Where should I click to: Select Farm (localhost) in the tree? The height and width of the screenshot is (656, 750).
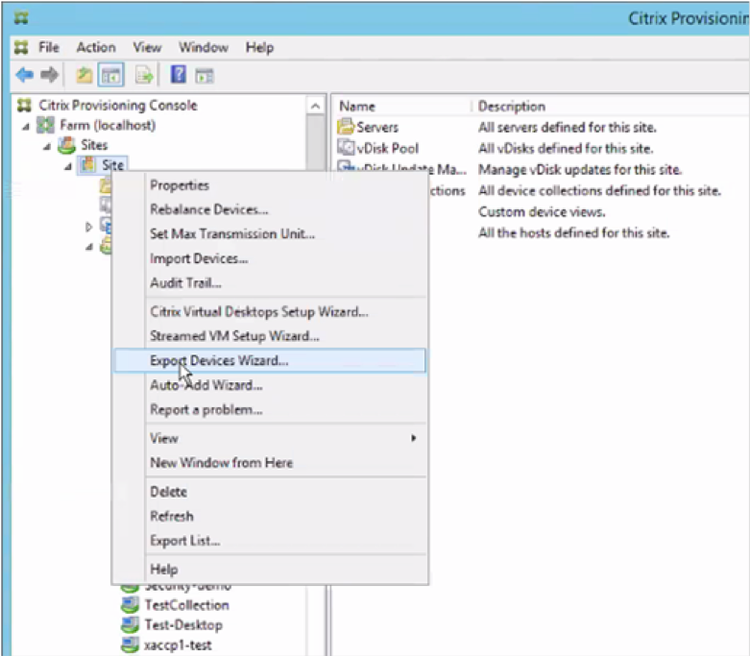pos(108,125)
